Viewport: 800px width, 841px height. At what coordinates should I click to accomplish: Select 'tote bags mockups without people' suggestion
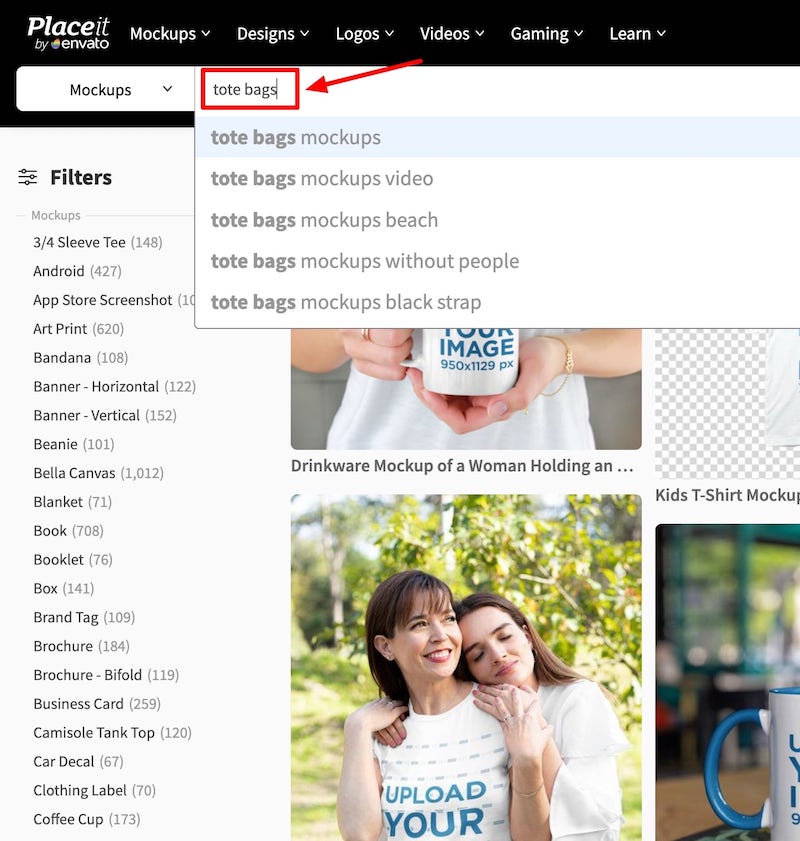point(365,261)
